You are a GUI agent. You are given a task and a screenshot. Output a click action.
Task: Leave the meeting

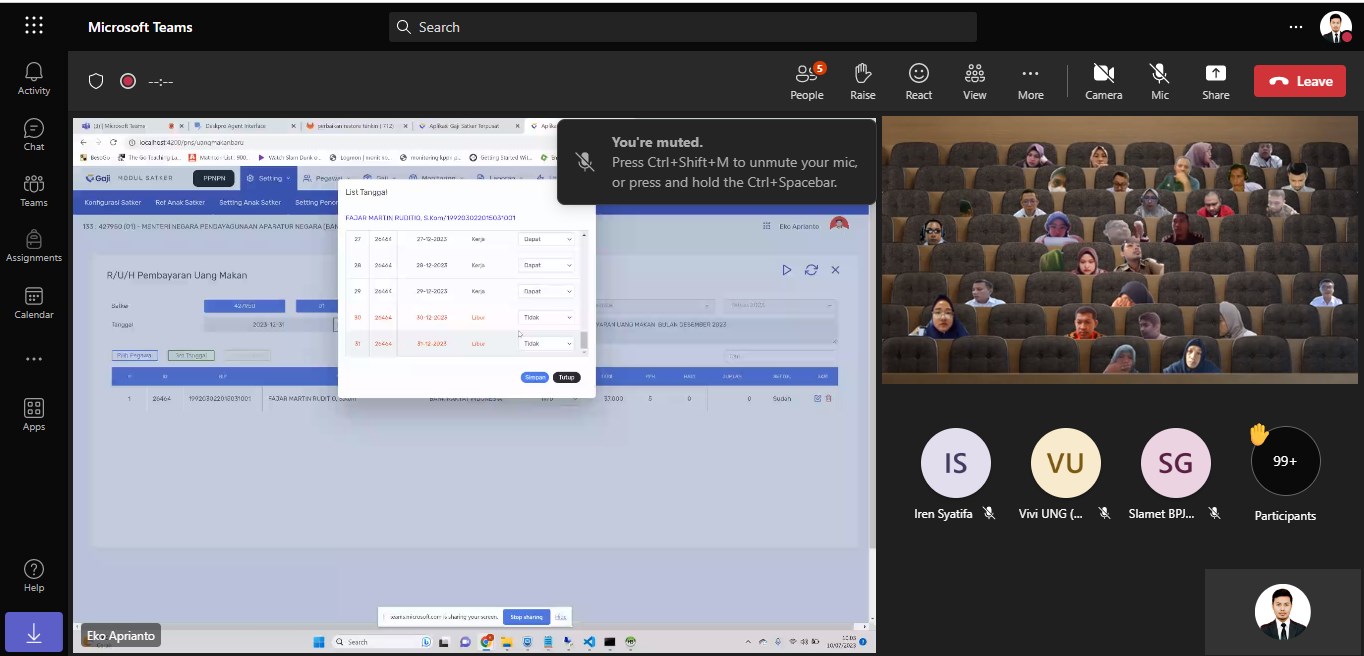[x=1300, y=81]
